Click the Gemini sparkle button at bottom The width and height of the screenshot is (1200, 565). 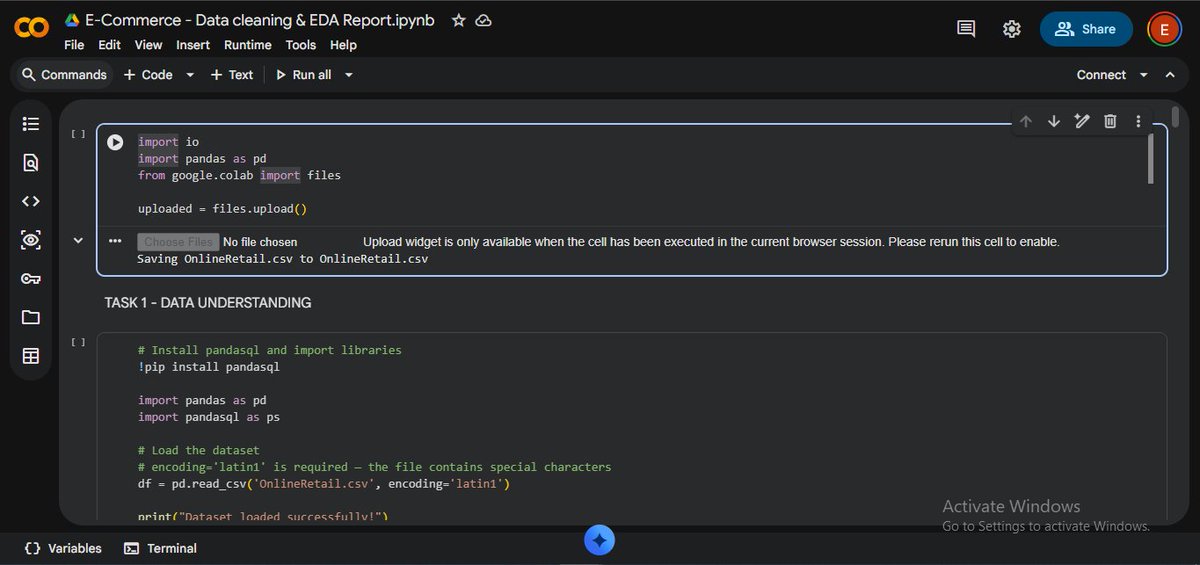599,541
